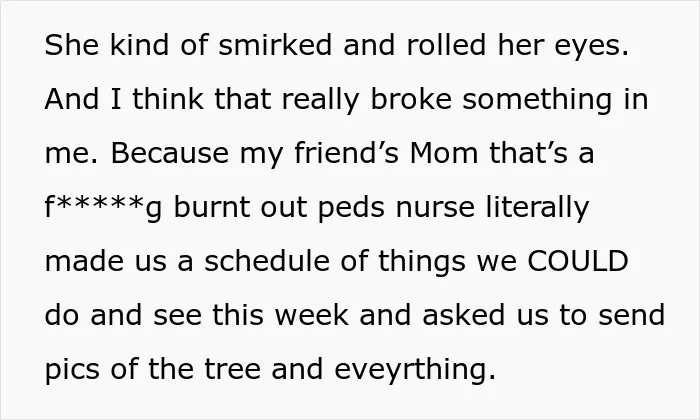Click the phrase "peds nurse"
Screen dimensions: 700x420
point(396,208)
